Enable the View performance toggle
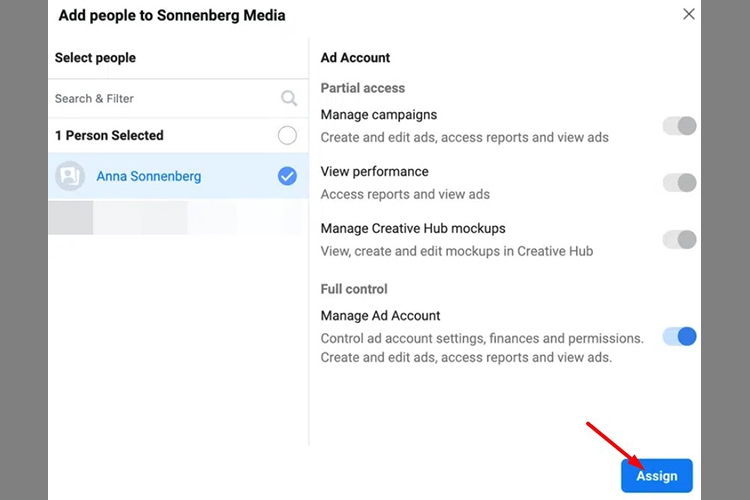Viewport: 750px width, 500px height. pos(679,182)
